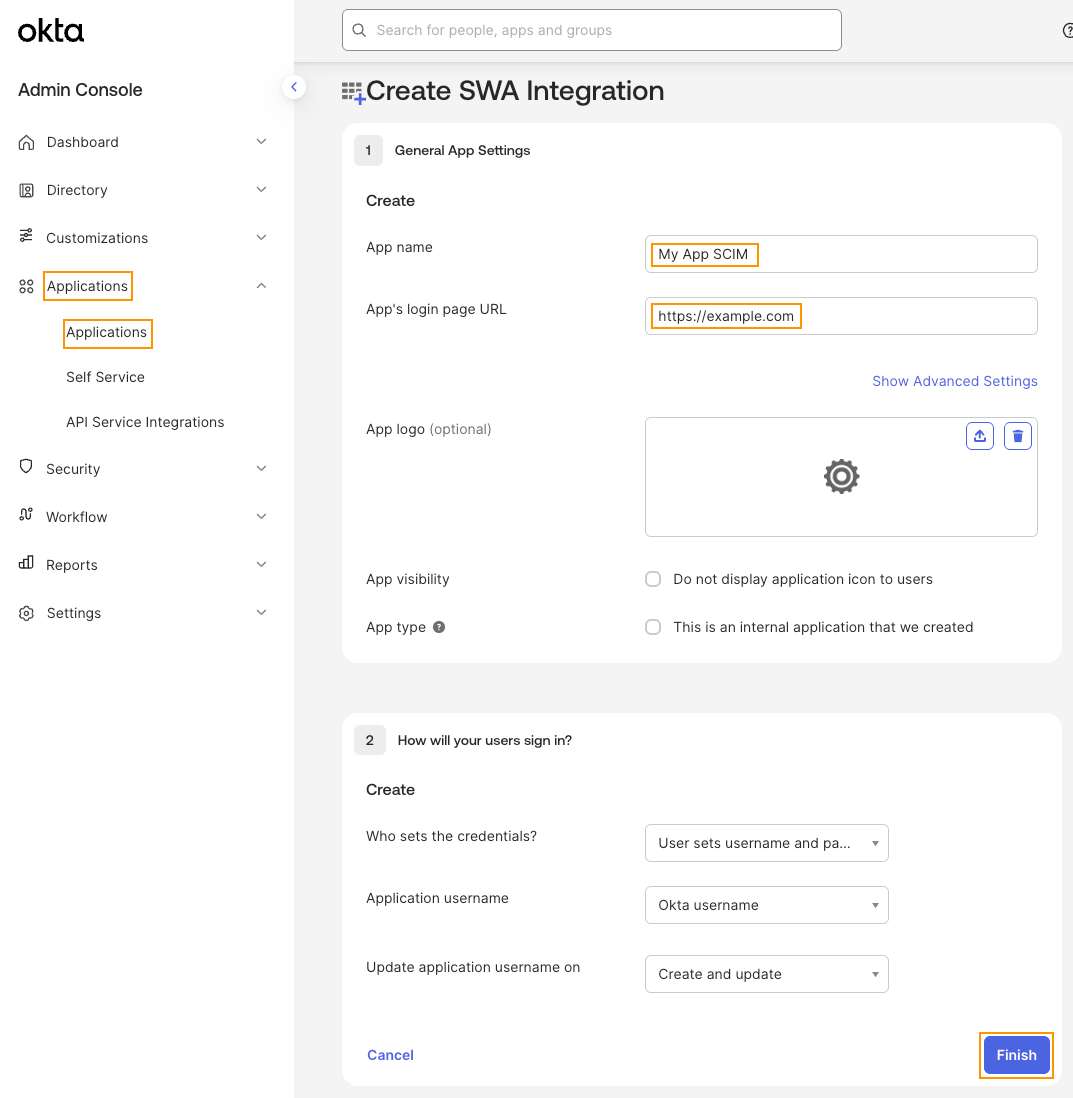Expand the Dashboard menu chevron
The image size is (1073, 1098).
coord(261,141)
